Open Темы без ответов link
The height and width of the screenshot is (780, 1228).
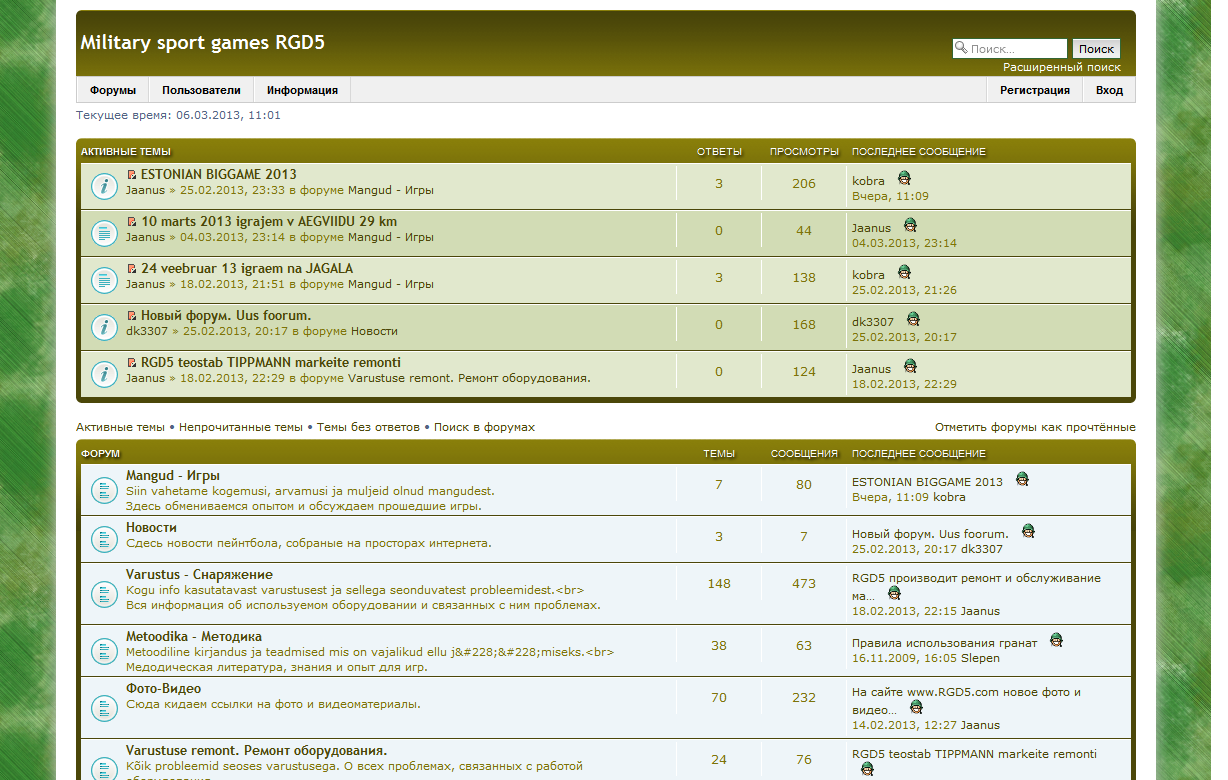(368, 427)
